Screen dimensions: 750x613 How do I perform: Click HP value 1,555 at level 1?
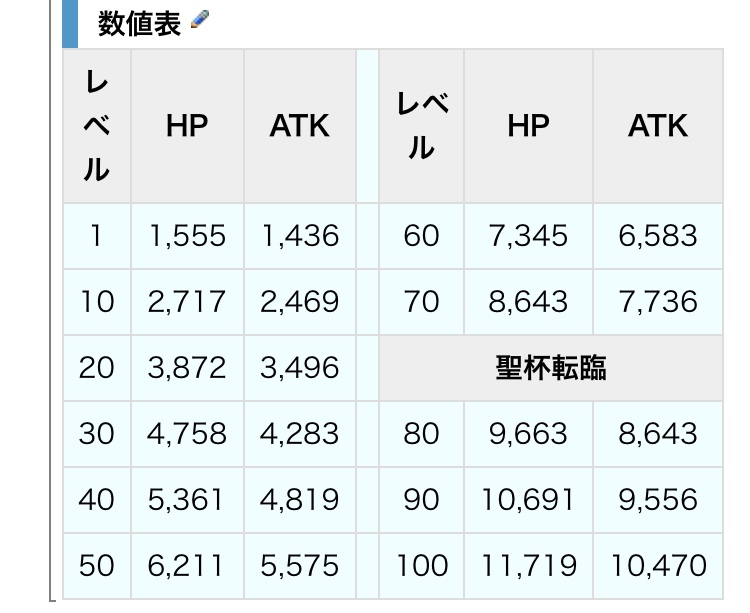click(x=187, y=236)
